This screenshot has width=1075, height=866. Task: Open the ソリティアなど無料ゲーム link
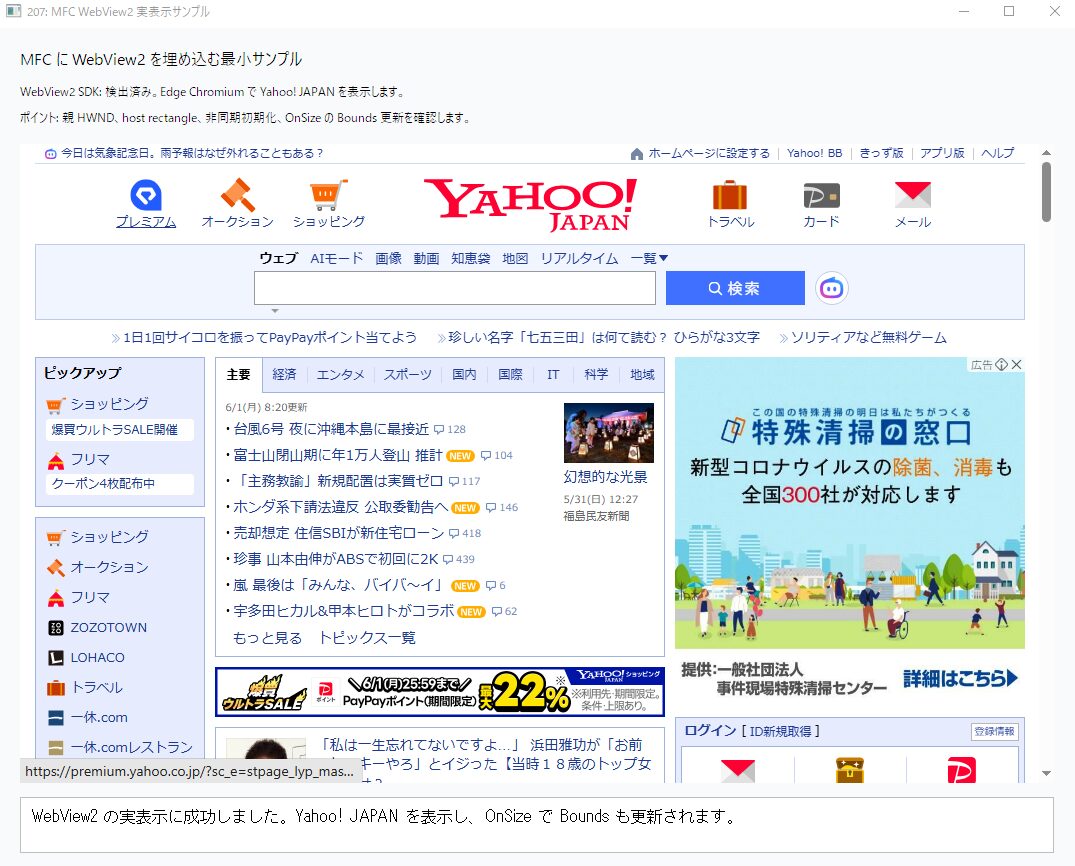(869, 337)
